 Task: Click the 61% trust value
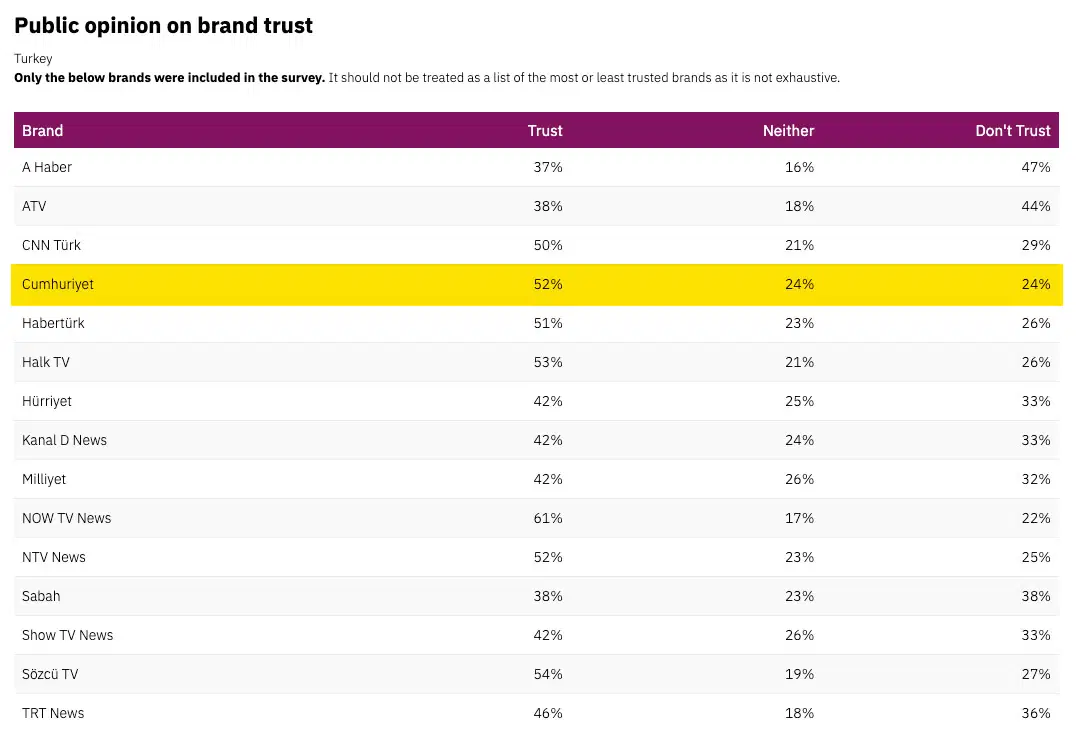[548, 518]
